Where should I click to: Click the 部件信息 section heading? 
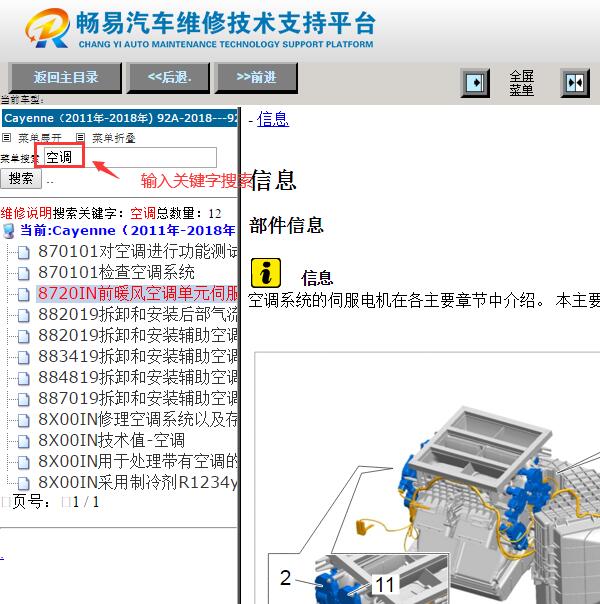[x=286, y=225]
